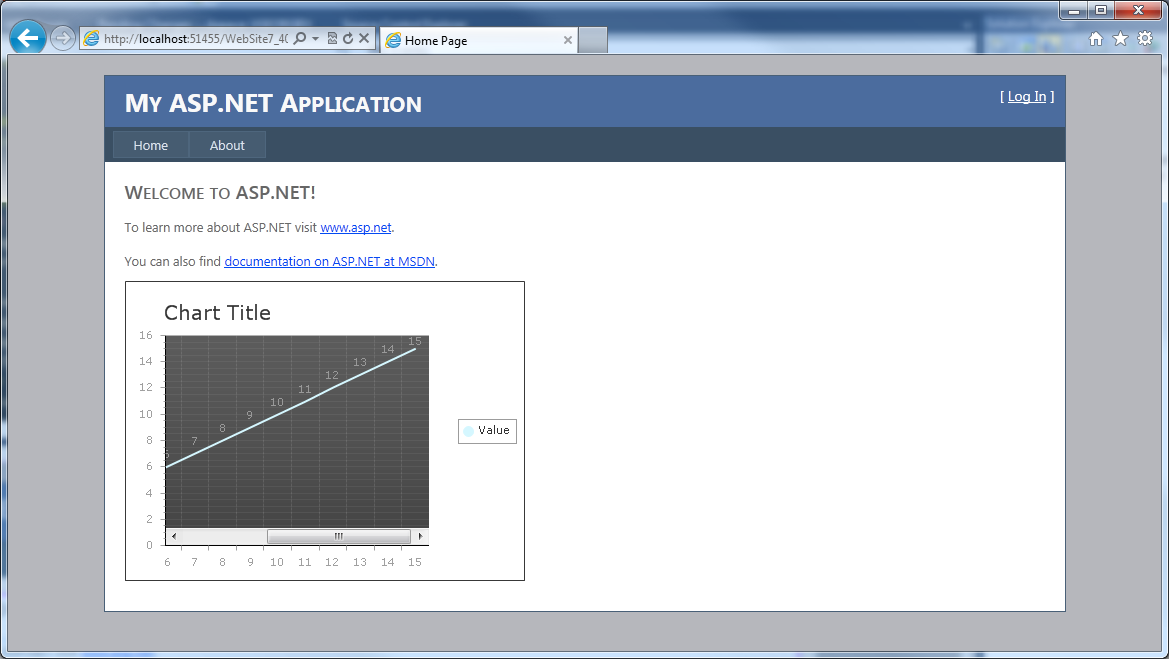Click the browser home icon
Viewport: 1169px width, 659px height.
pyautogui.click(x=1095, y=39)
